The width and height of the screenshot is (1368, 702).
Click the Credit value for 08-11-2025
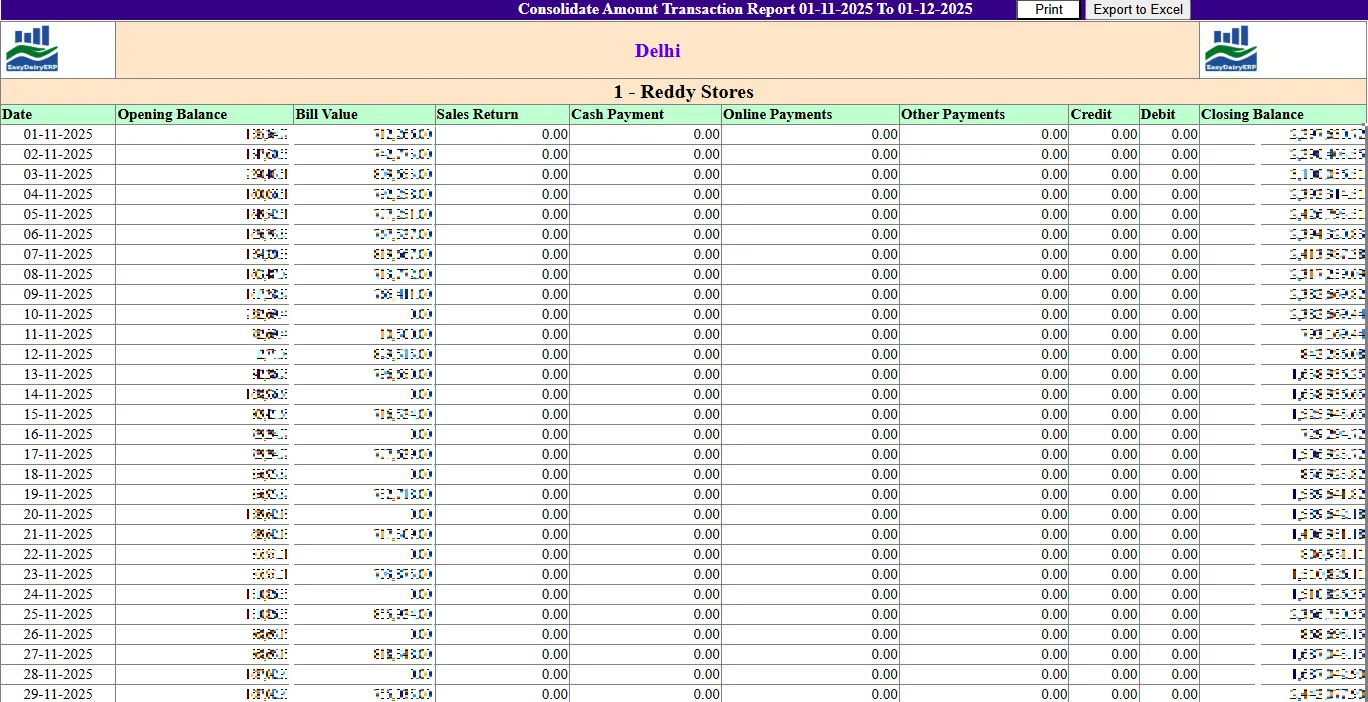point(1124,274)
